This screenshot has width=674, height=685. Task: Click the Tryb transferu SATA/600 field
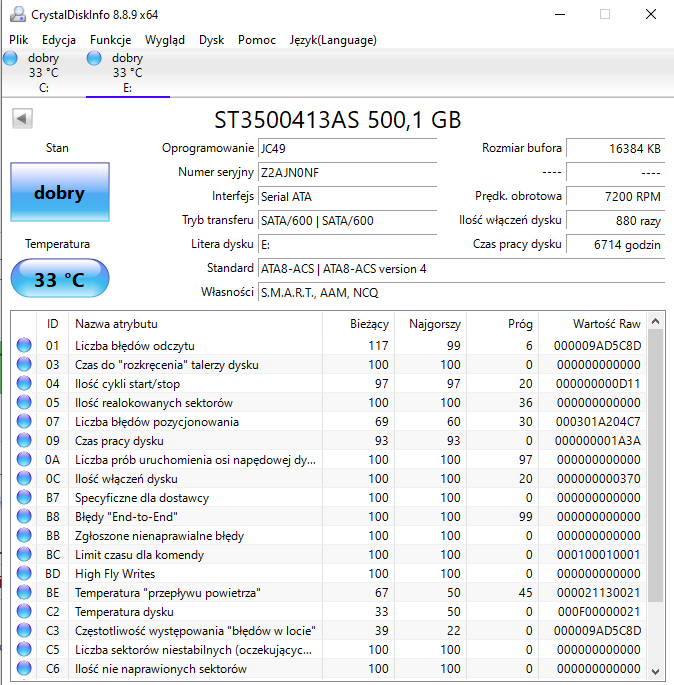(x=347, y=221)
